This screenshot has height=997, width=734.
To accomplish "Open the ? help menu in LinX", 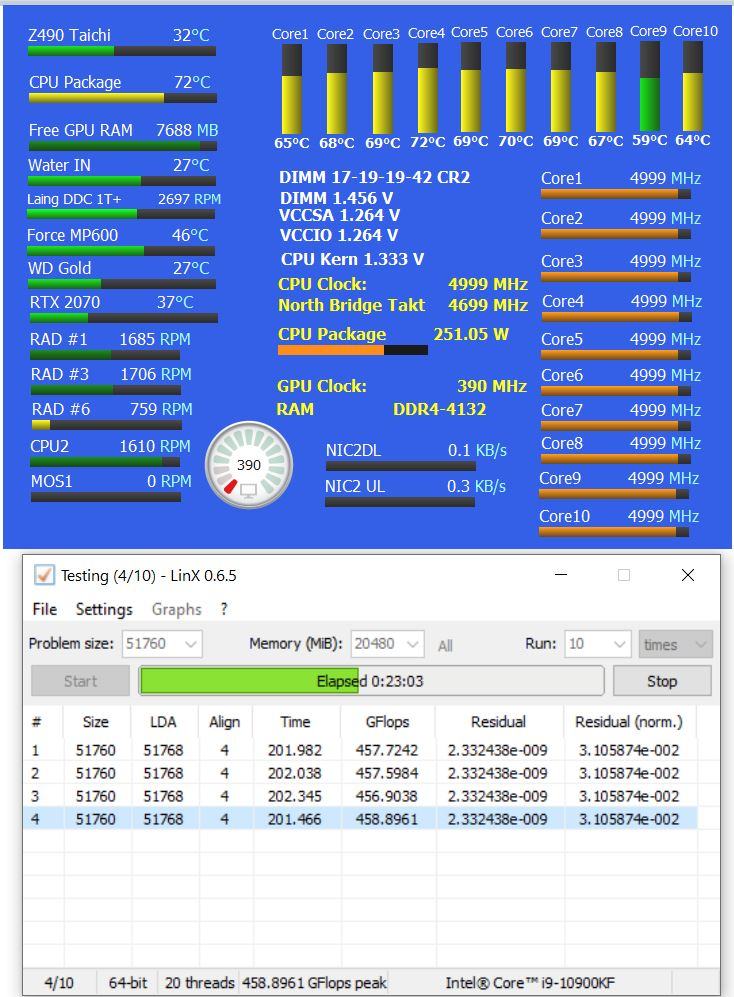I will 224,609.
